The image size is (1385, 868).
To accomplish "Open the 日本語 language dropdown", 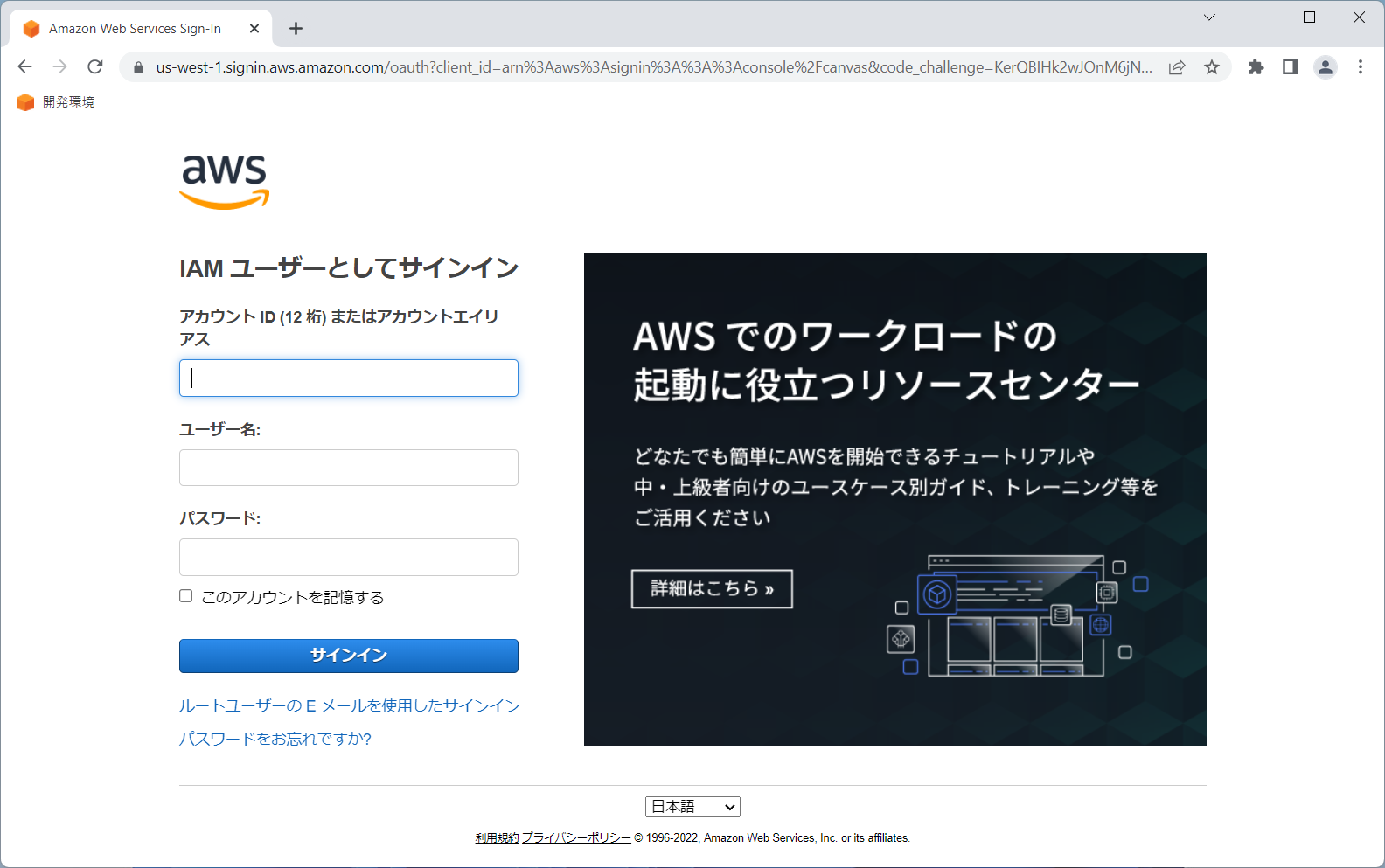I will pos(692,807).
